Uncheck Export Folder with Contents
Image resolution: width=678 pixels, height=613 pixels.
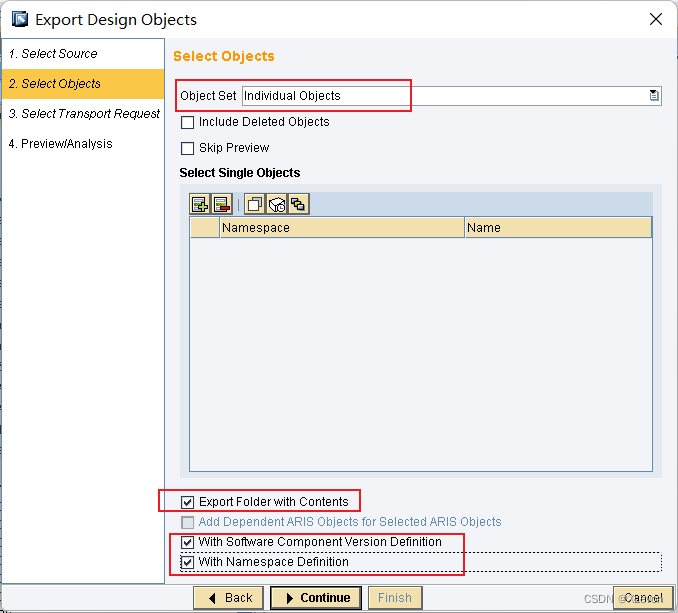point(187,502)
